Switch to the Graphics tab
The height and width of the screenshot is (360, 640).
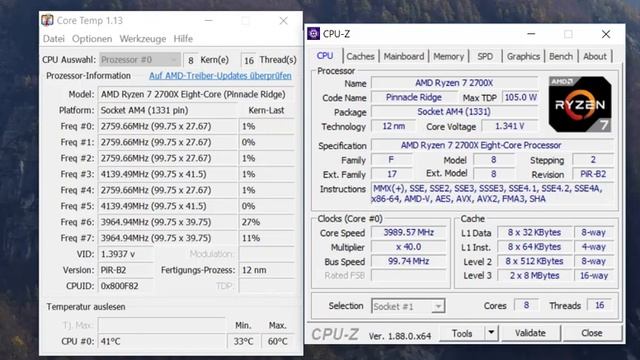pyautogui.click(x=523, y=56)
